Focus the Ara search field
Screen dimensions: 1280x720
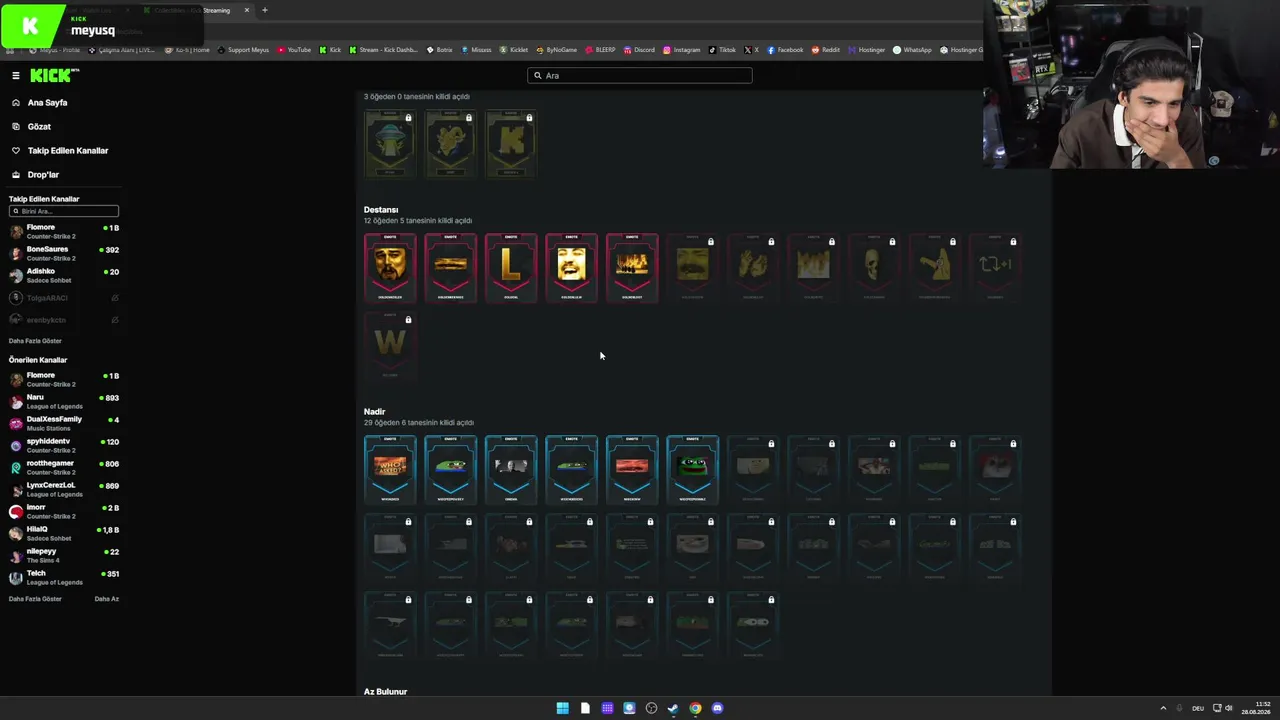click(x=640, y=75)
